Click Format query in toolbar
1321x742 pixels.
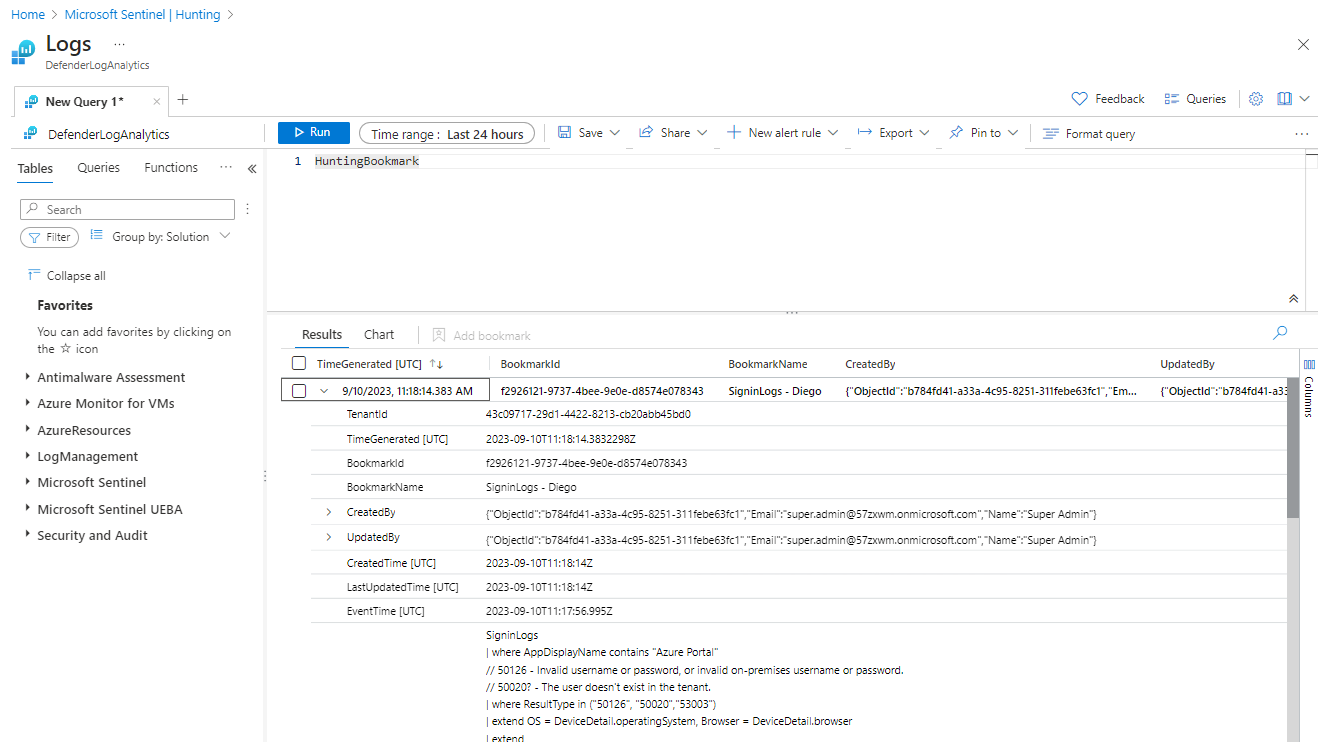(x=1089, y=134)
